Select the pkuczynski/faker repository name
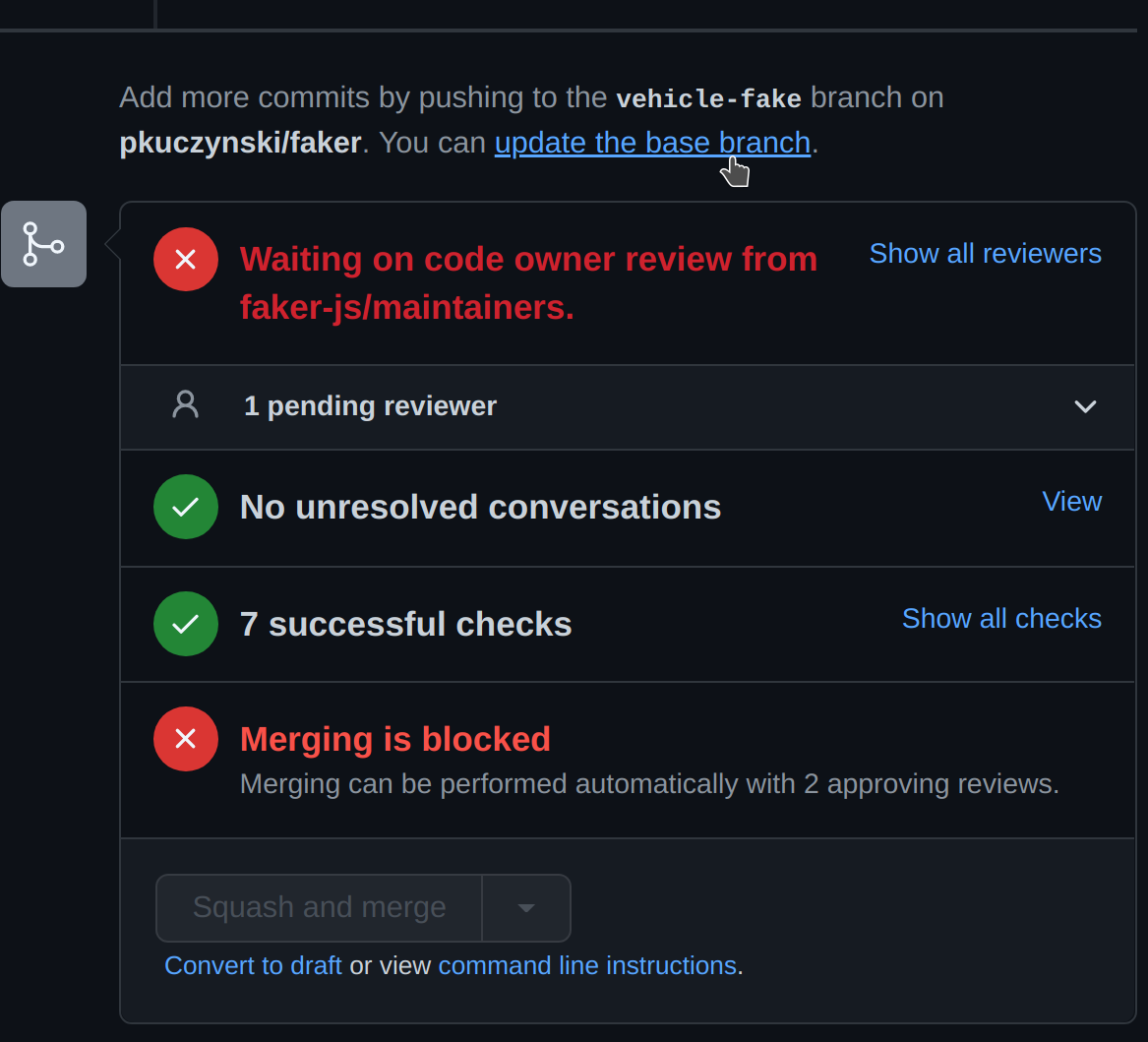The image size is (1148, 1042). click(239, 142)
